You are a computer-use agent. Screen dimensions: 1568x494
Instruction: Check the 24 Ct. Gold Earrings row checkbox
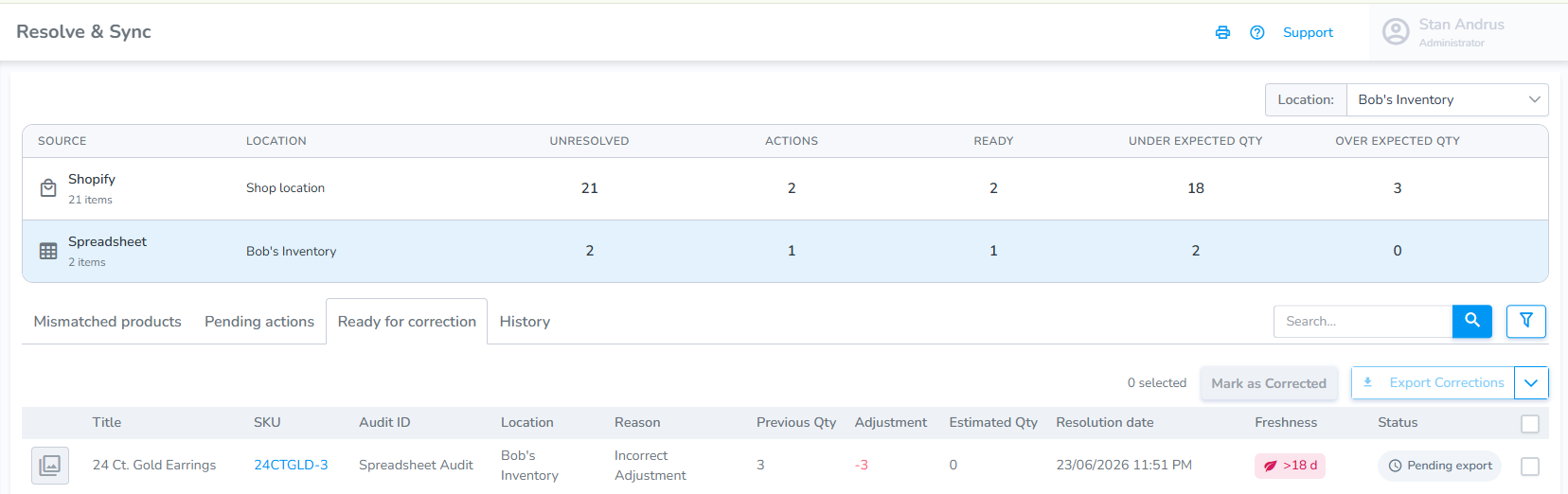[x=1529, y=467]
